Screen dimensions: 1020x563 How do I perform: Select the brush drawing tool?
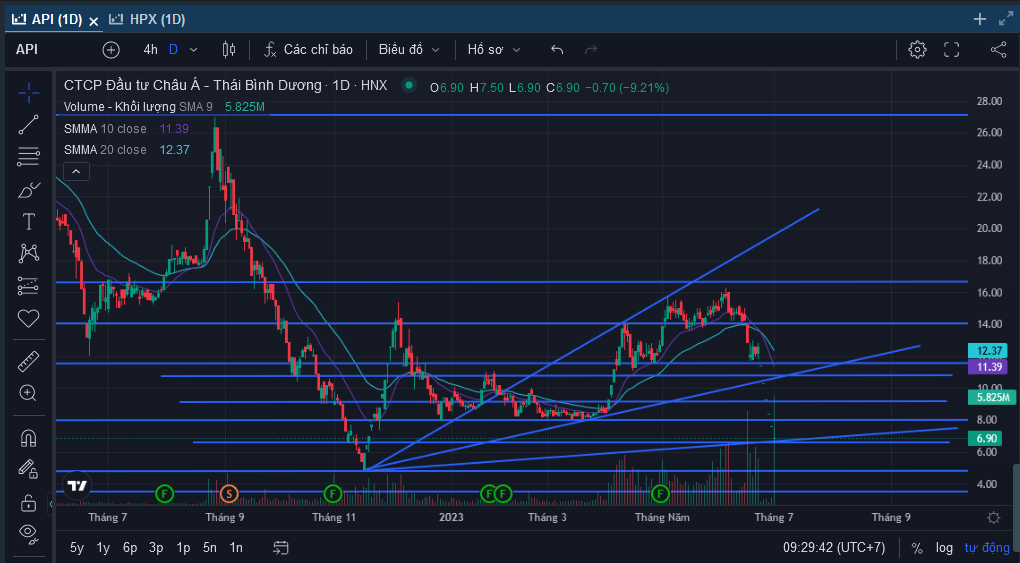[29, 189]
